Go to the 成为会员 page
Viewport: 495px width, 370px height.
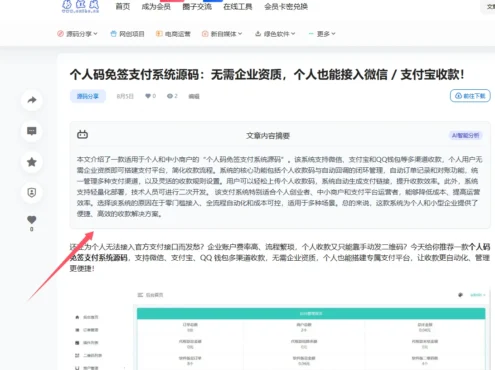(156, 6)
